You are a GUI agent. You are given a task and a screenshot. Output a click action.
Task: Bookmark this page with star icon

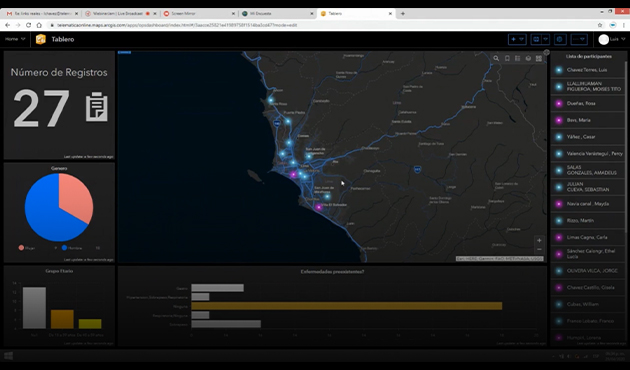tap(600, 25)
